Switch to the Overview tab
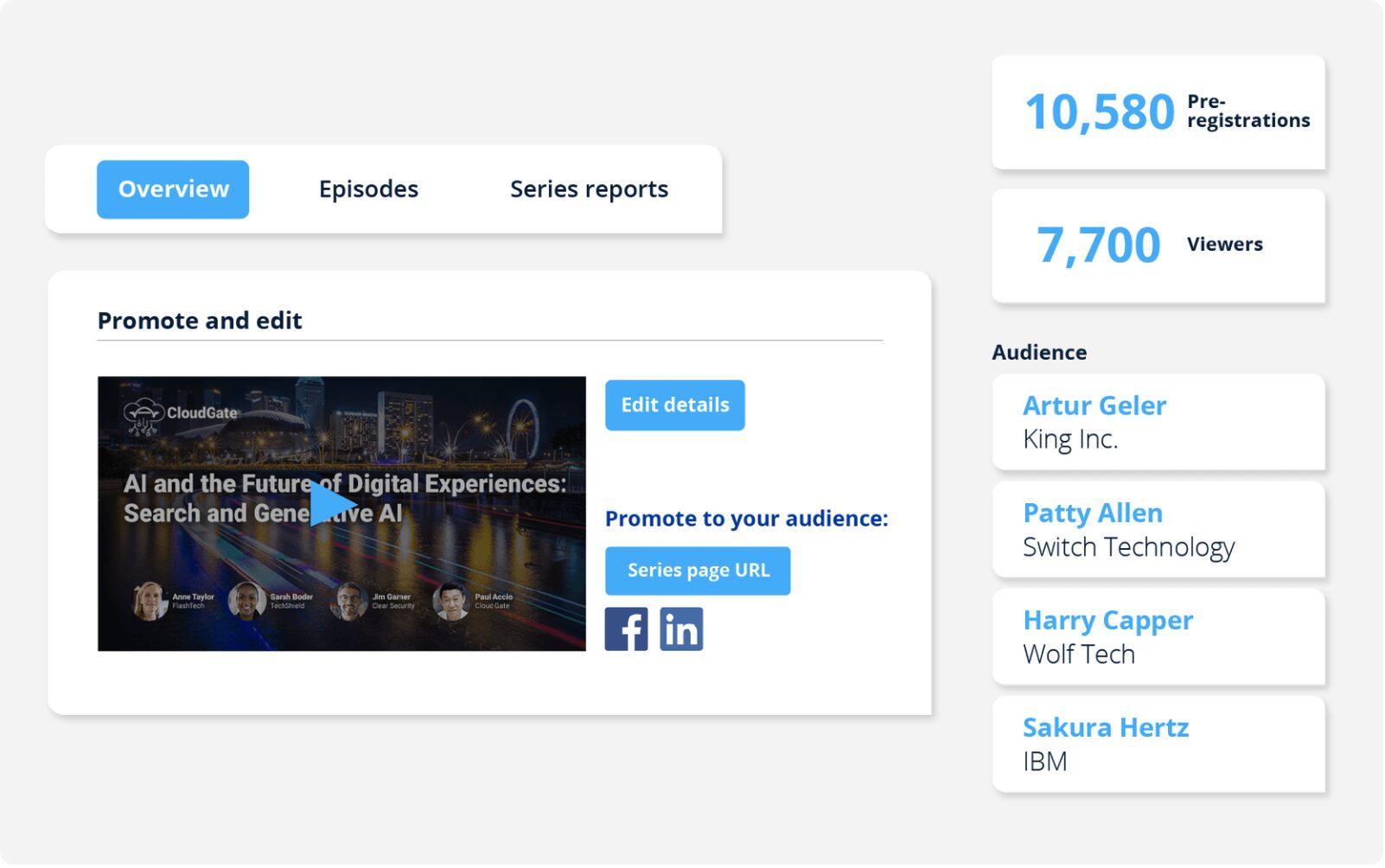 (173, 189)
